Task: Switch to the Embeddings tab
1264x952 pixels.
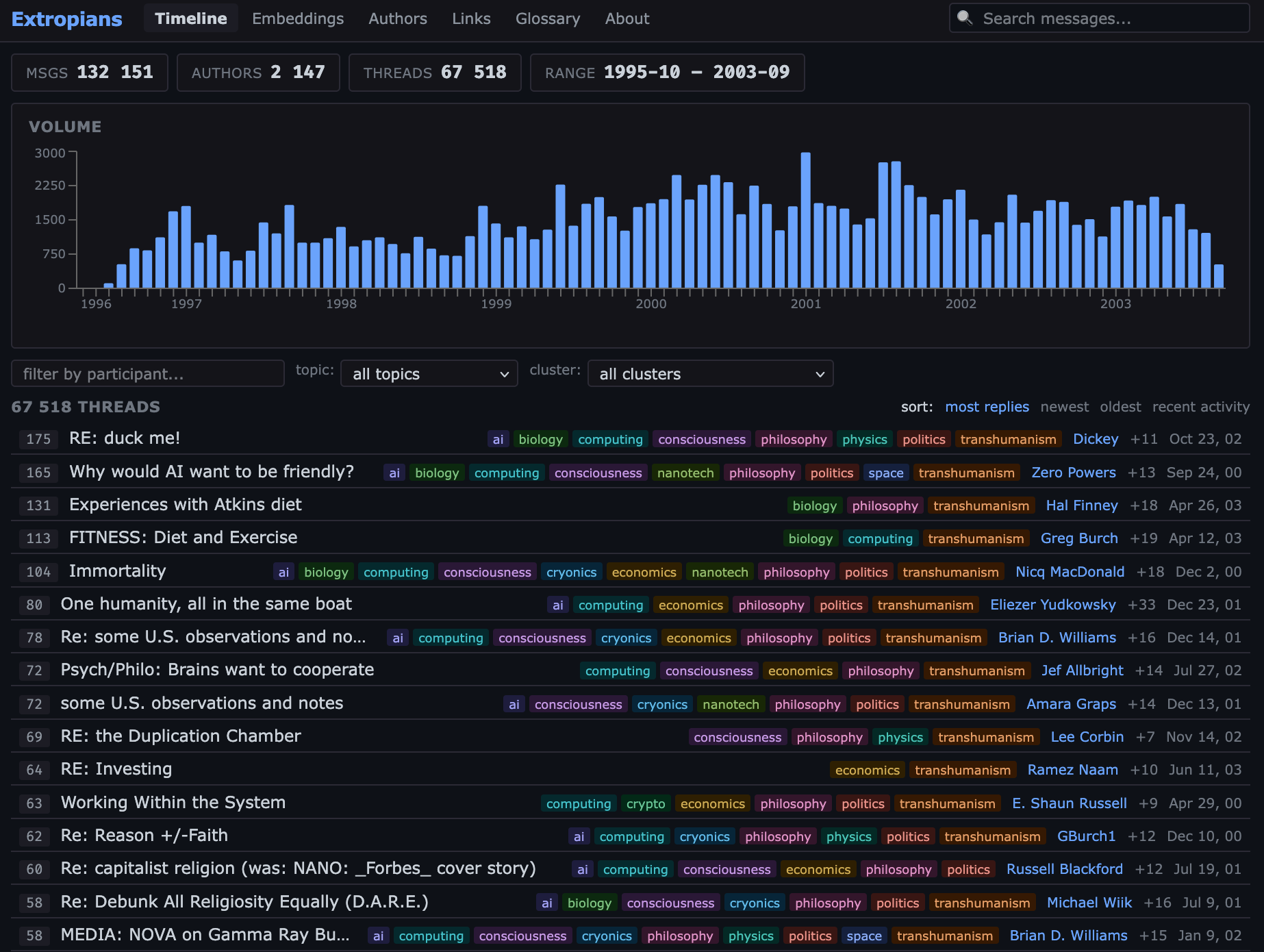Action: coord(298,18)
